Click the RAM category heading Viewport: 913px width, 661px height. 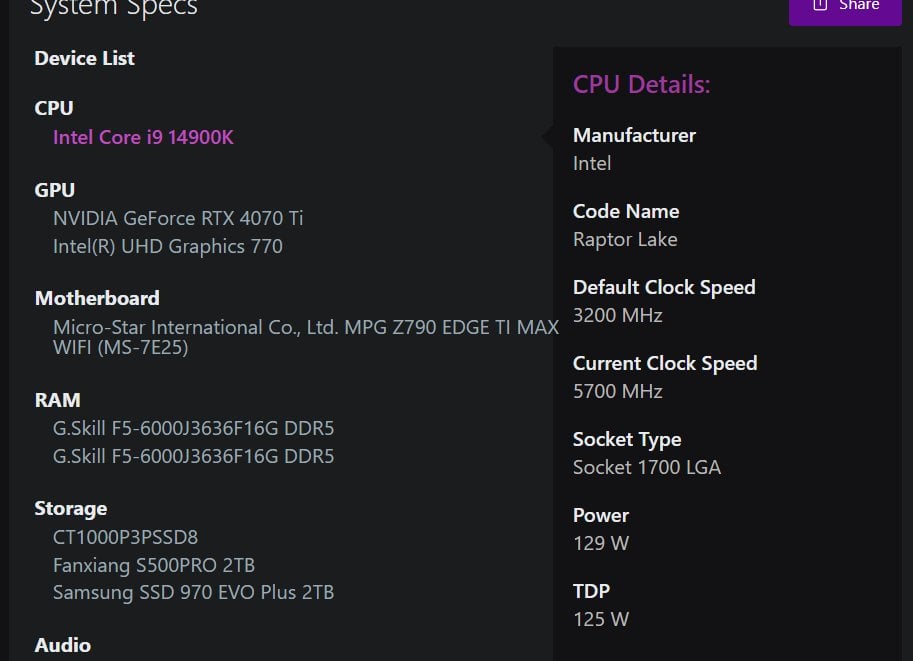tap(58, 400)
